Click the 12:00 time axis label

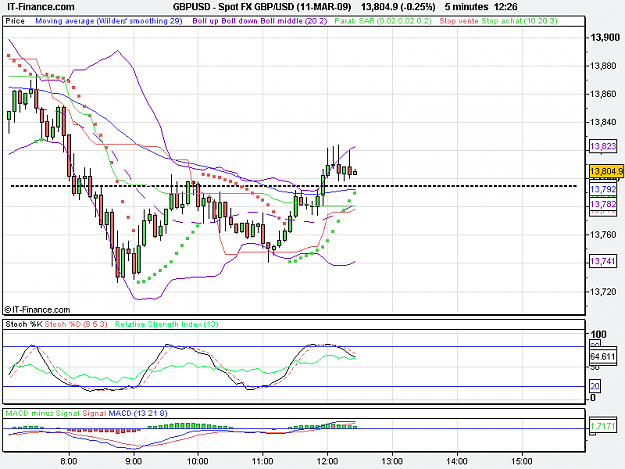click(327, 461)
